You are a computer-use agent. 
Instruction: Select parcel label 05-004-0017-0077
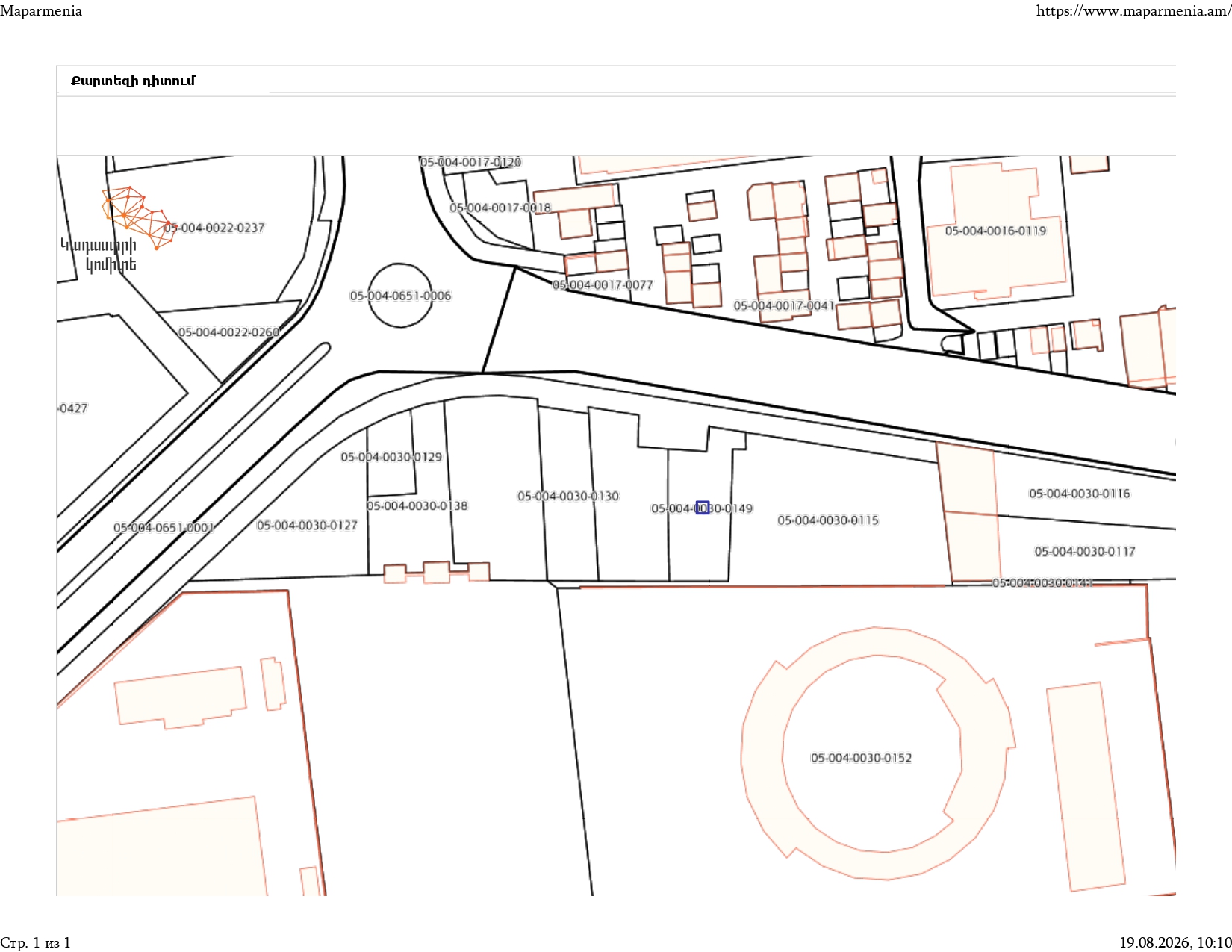pyautogui.click(x=603, y=284)
